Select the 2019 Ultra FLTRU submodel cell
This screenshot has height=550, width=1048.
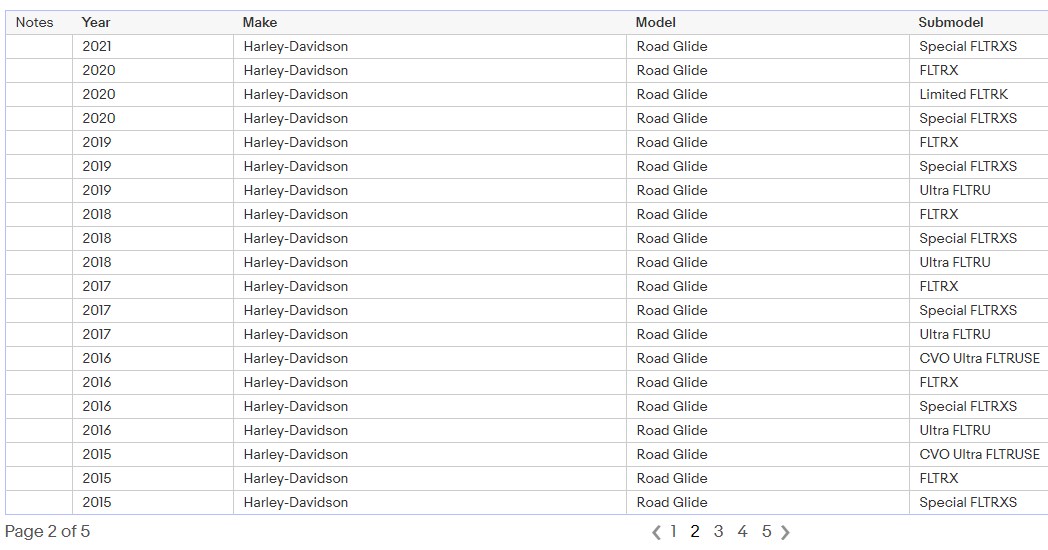click(955, 190)
